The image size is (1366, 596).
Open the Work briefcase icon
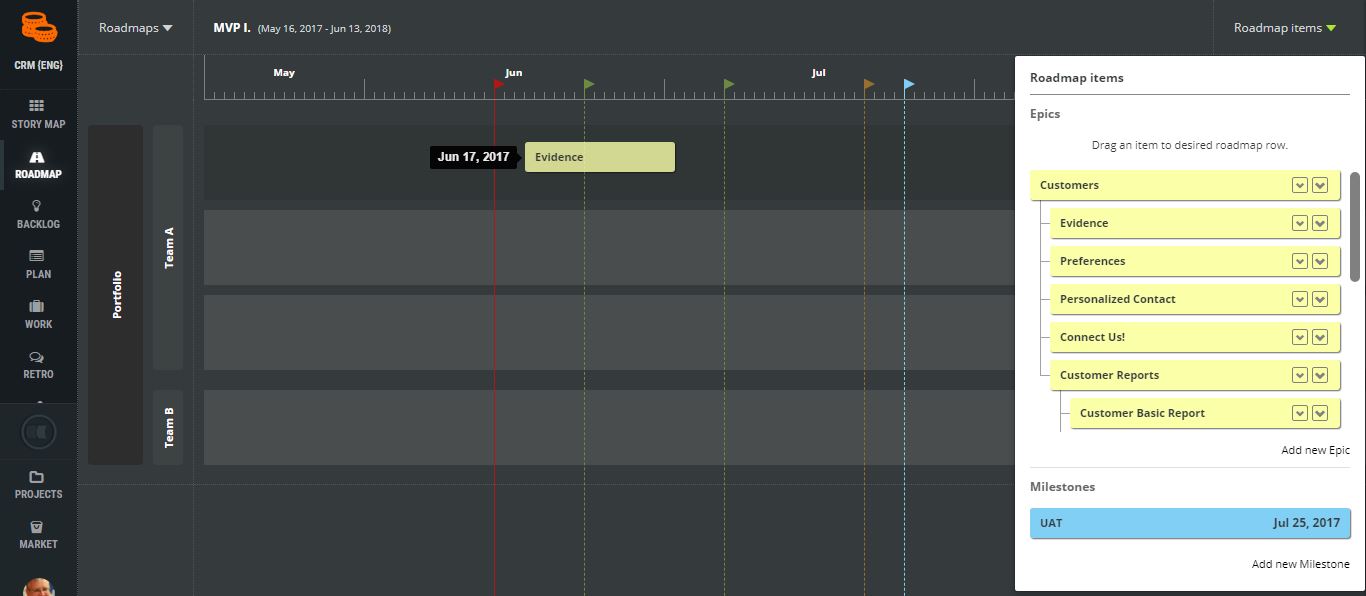(37, 306)
